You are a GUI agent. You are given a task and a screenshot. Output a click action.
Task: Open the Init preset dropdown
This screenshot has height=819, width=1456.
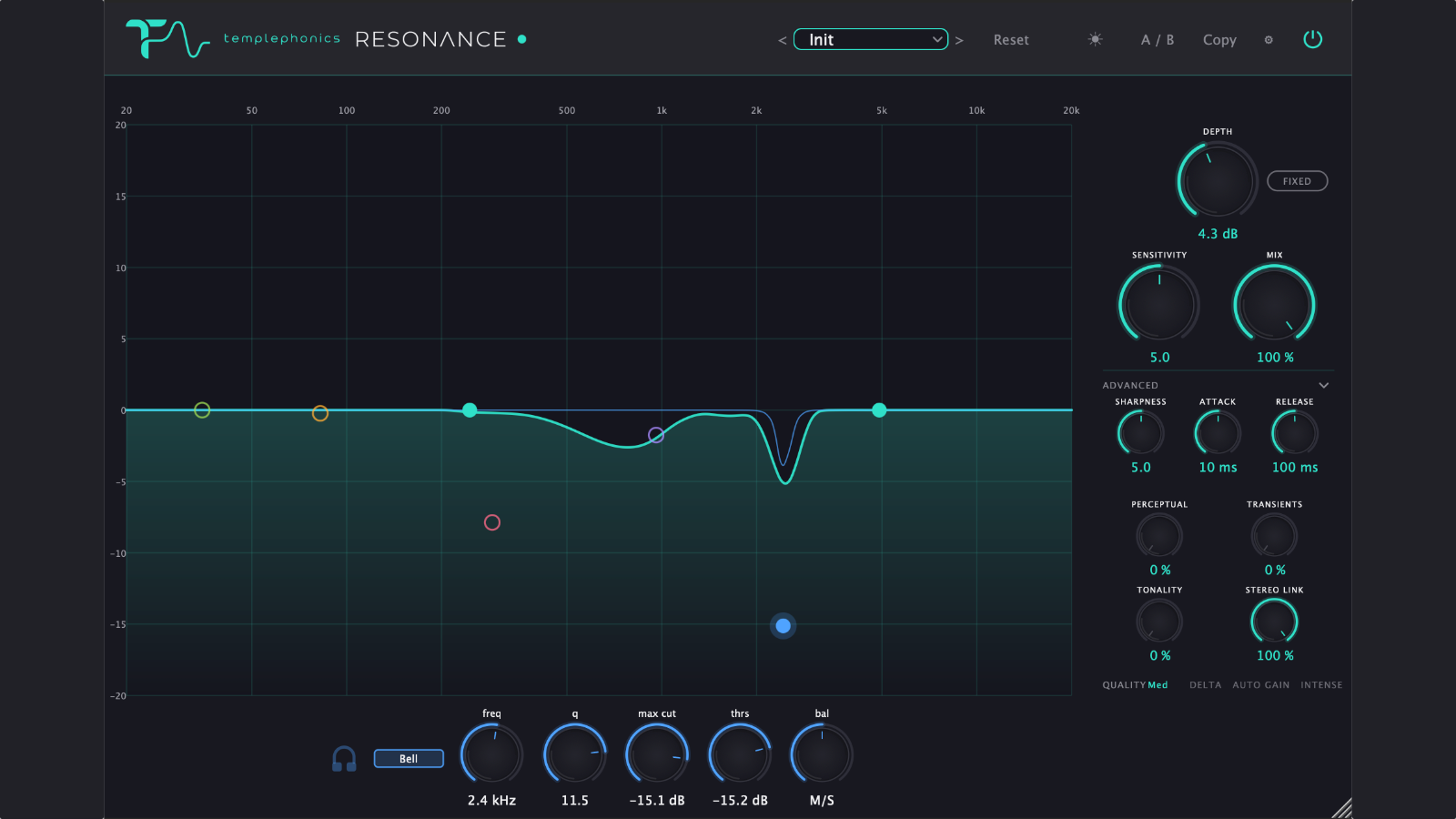click(x=871, y=39)
